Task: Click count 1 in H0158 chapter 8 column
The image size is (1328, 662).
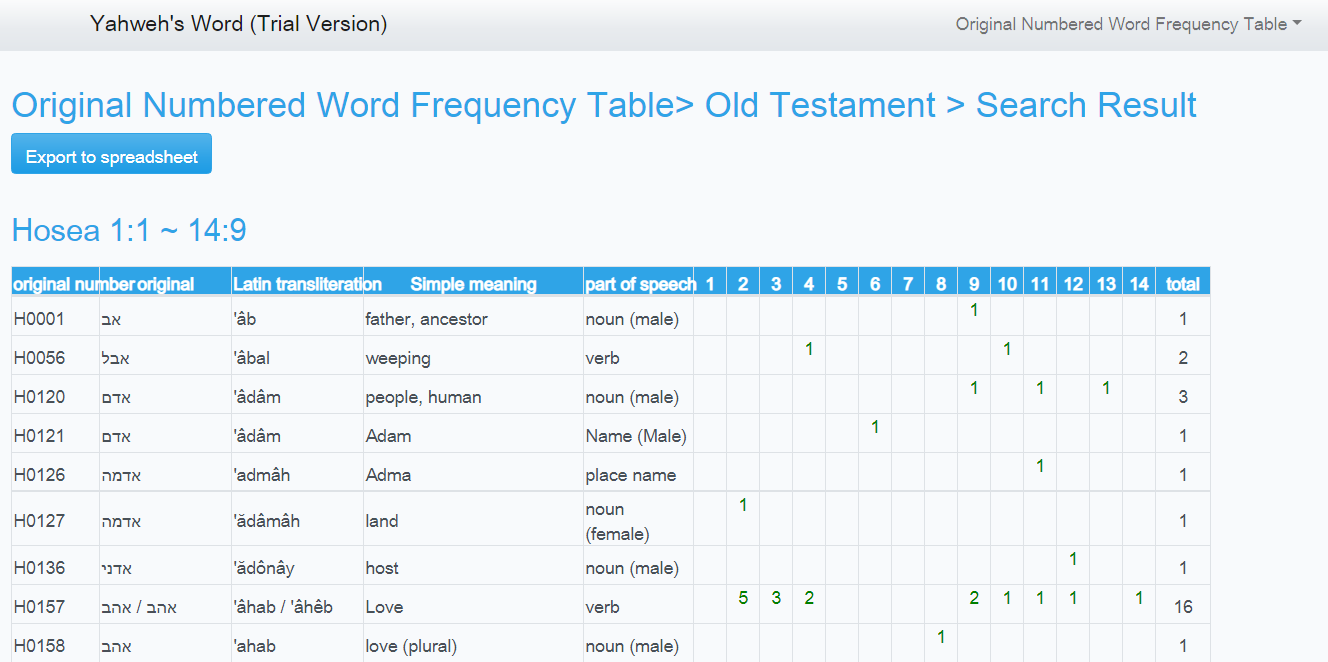Action: (x=941, y=637)
